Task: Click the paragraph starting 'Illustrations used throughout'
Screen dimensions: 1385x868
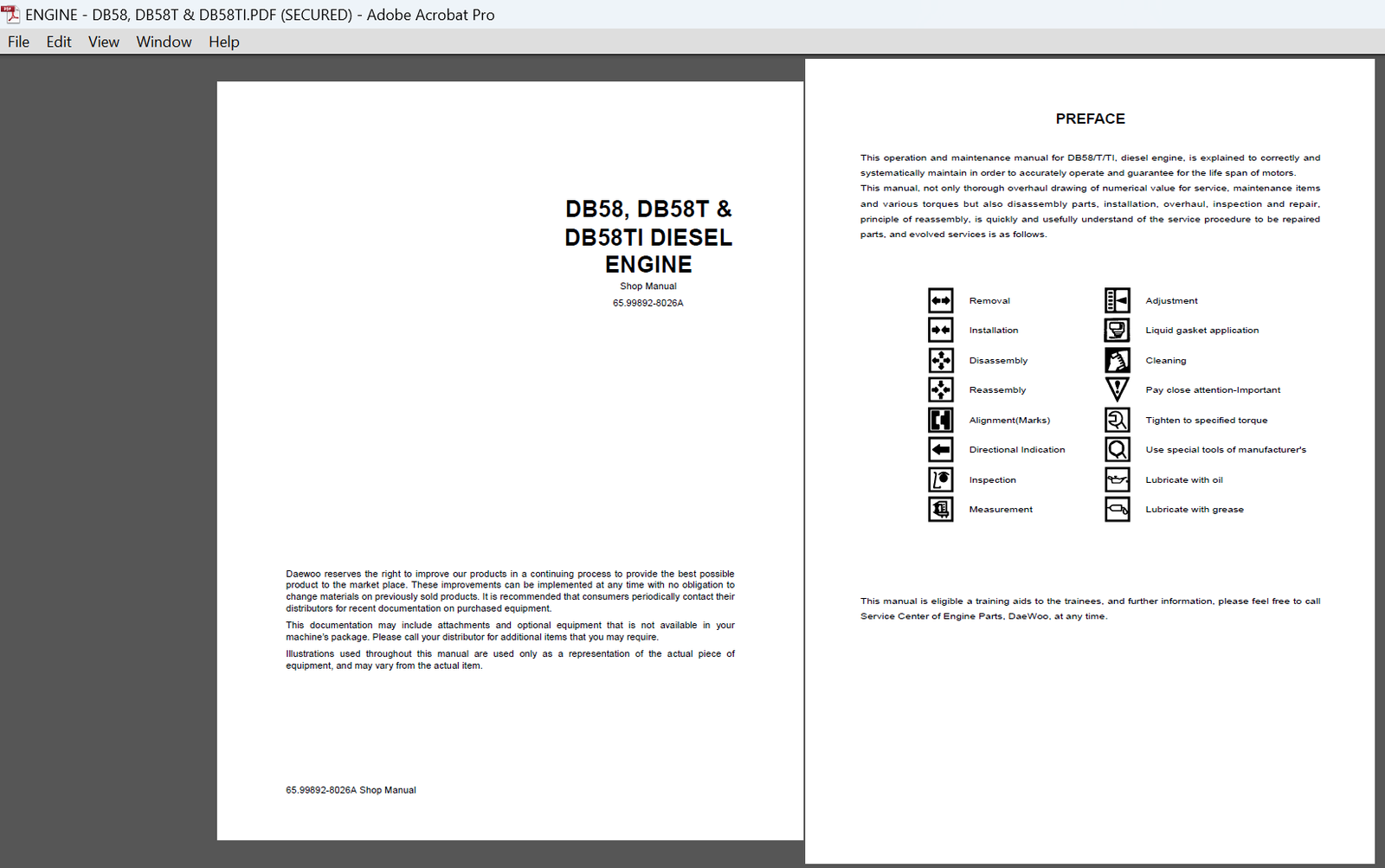Action: click(x=510, y=659)
